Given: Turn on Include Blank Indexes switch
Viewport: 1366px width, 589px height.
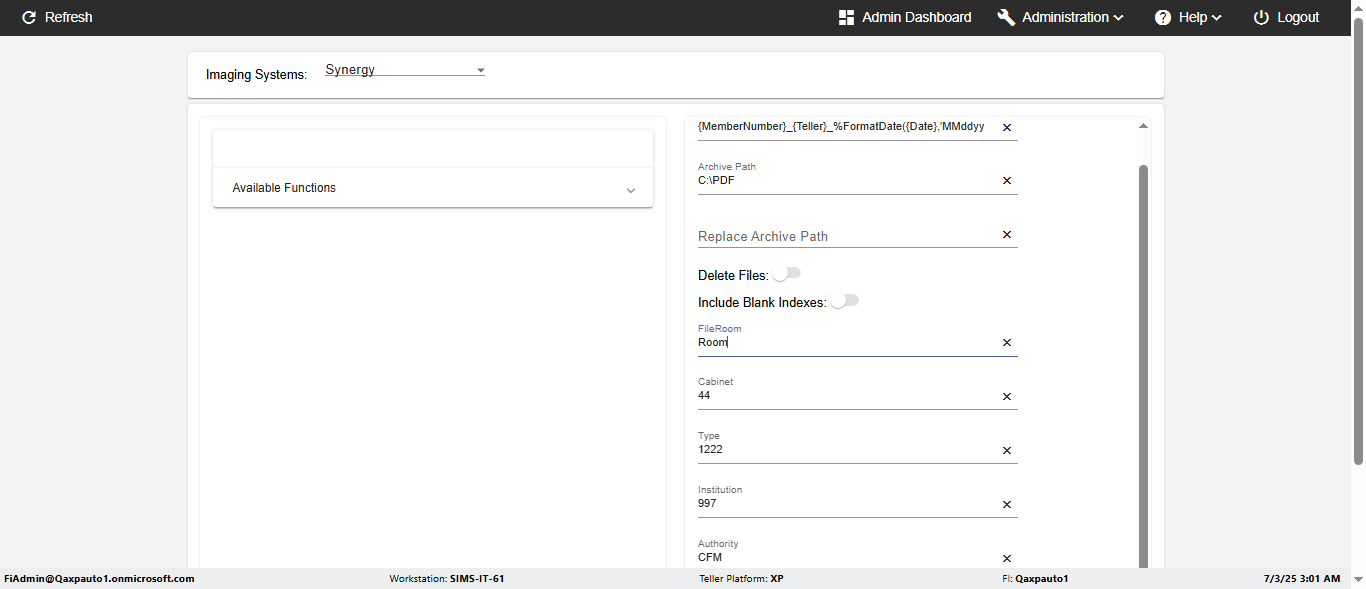Looking at the screenshot, I should point(844,301).
